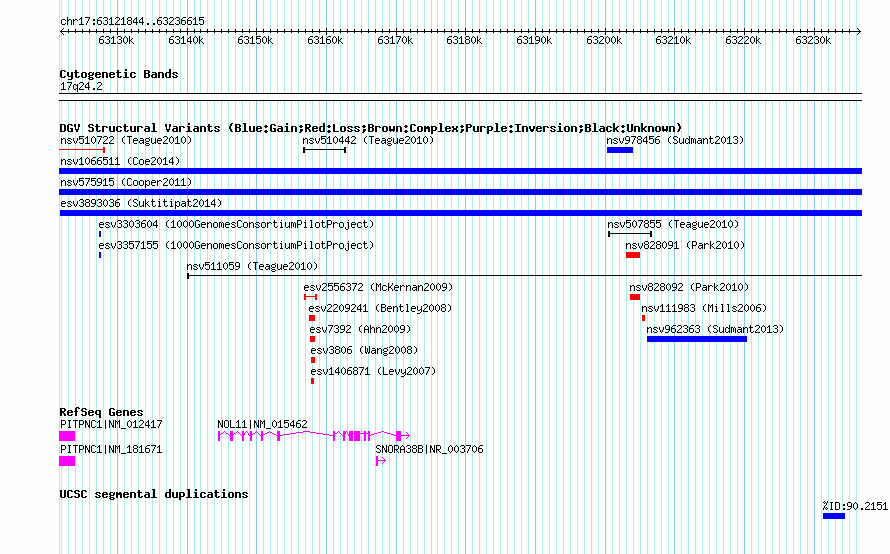The width and height of the screenshot is (890, 554).
Task: Open the Cytogenetic Bands track title
Action: [119, 74]
